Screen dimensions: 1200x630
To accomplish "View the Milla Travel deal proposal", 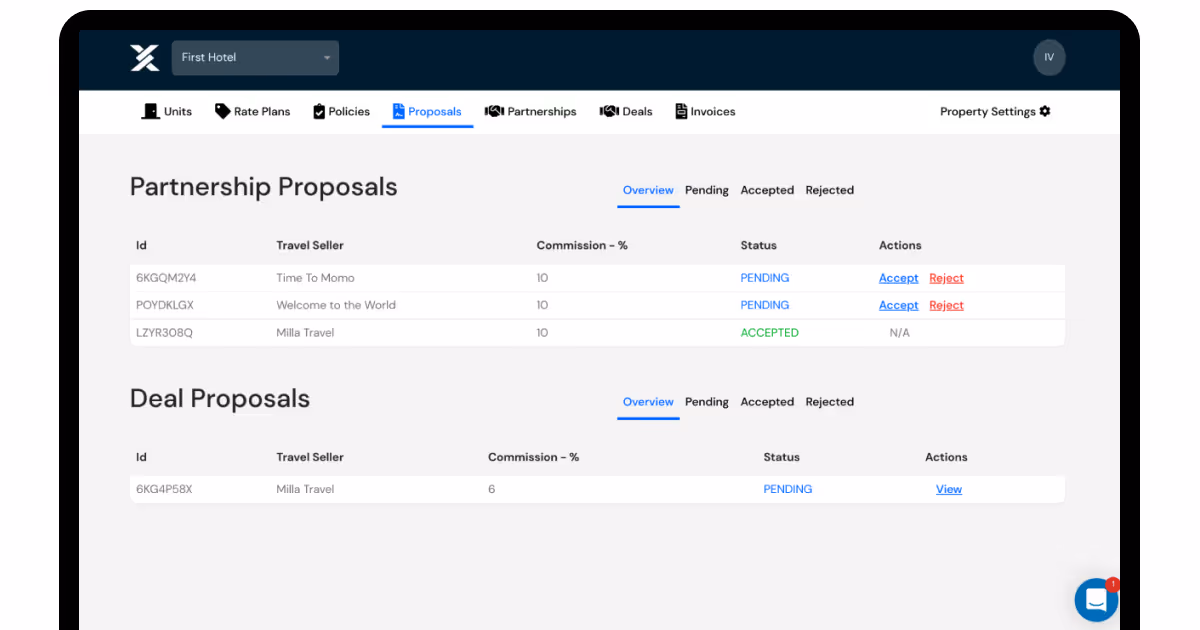I will (x=949, y=489).
